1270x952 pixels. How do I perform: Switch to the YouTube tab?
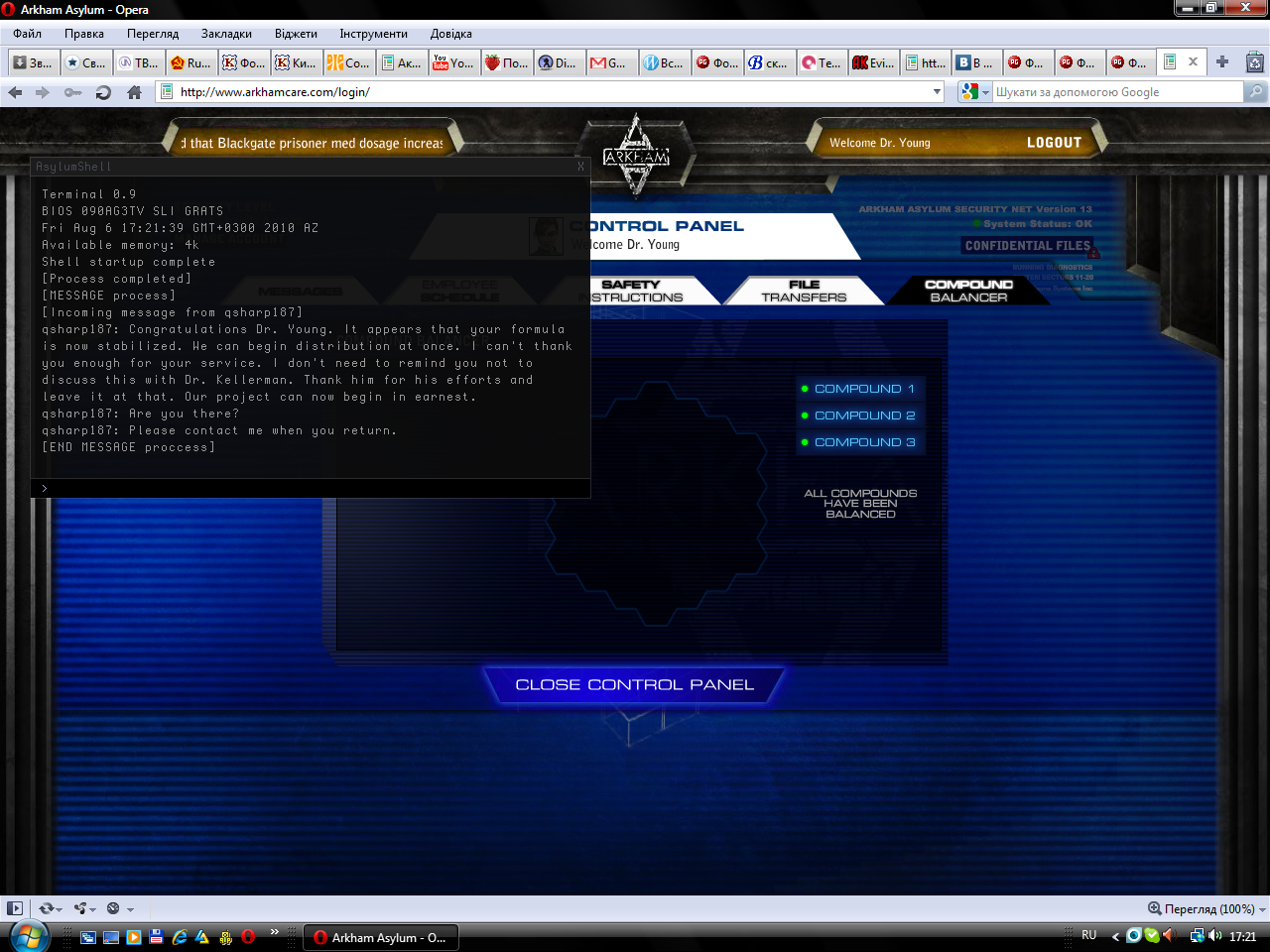coord(452,62)
